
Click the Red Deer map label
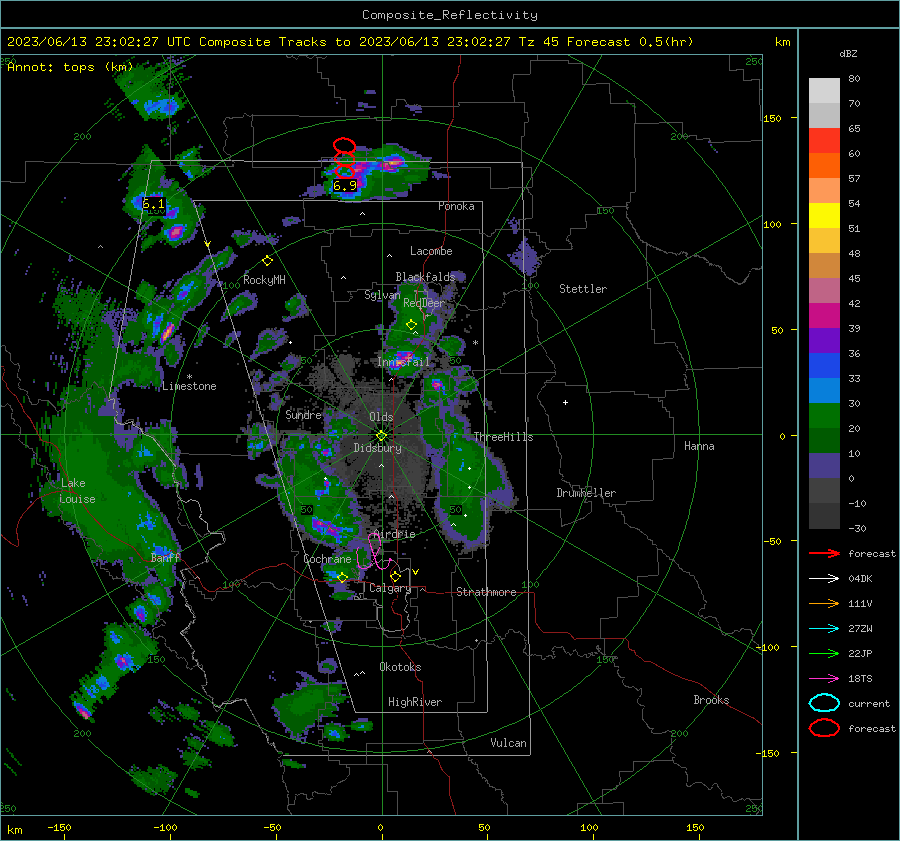(x=424, y=303)
